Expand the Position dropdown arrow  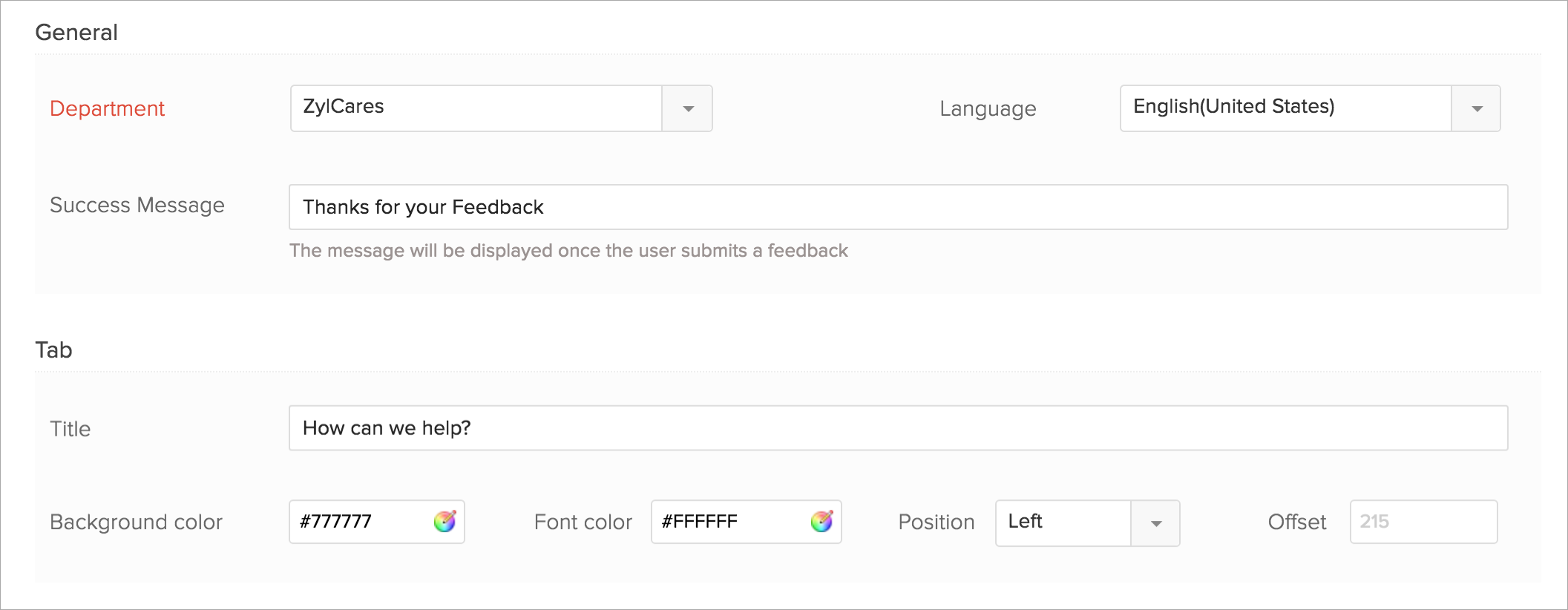click(1155, 523)
